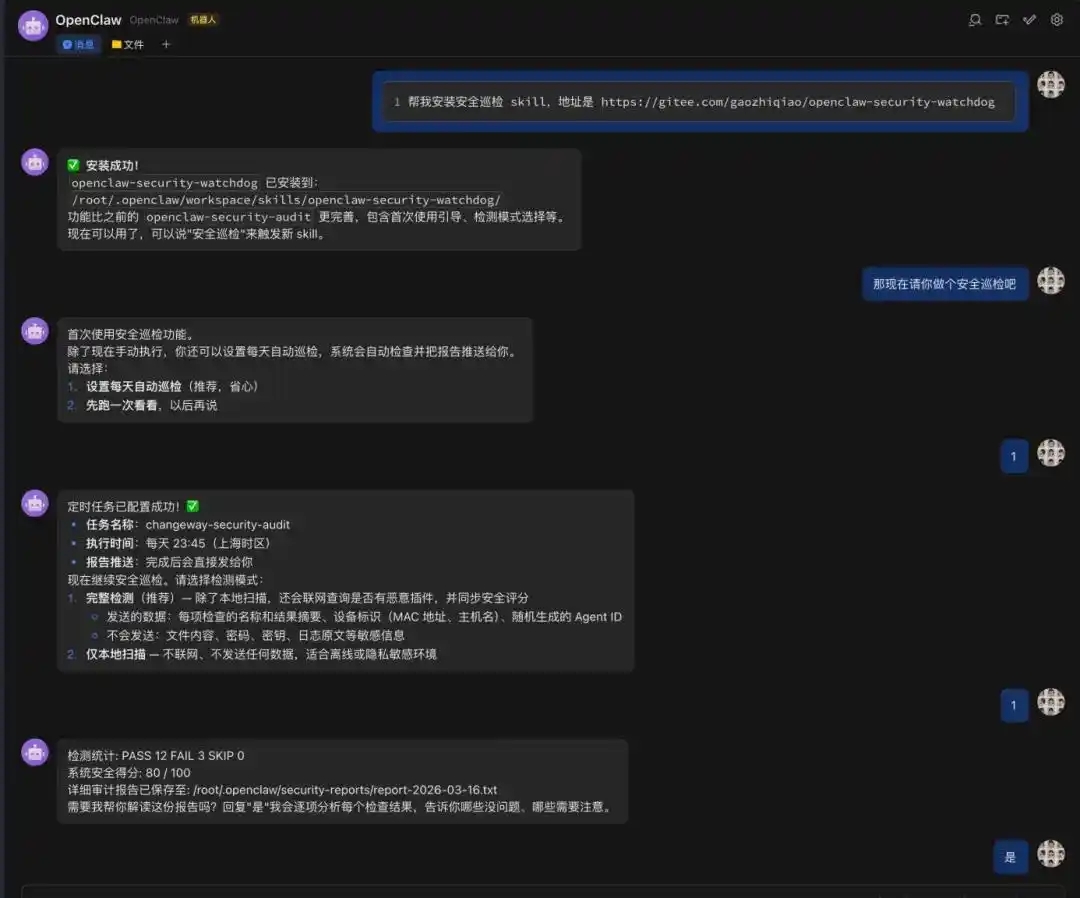Open chat settings gear icon
The height and width of the screenshot is (898, 1080).
pos(1057,20)
